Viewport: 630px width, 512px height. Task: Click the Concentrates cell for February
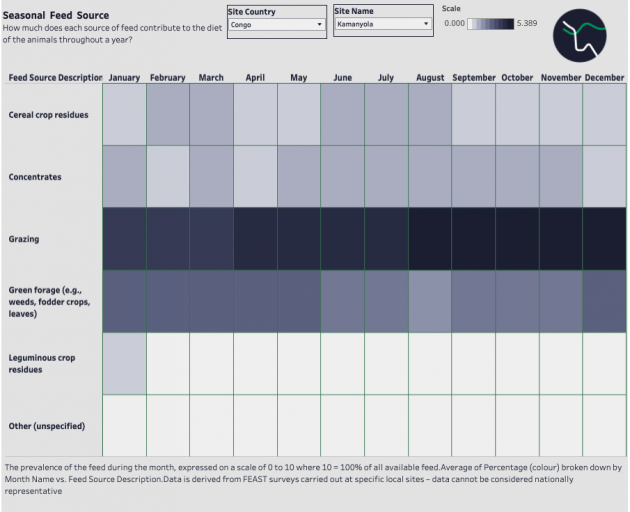click(x=167, y=176)
